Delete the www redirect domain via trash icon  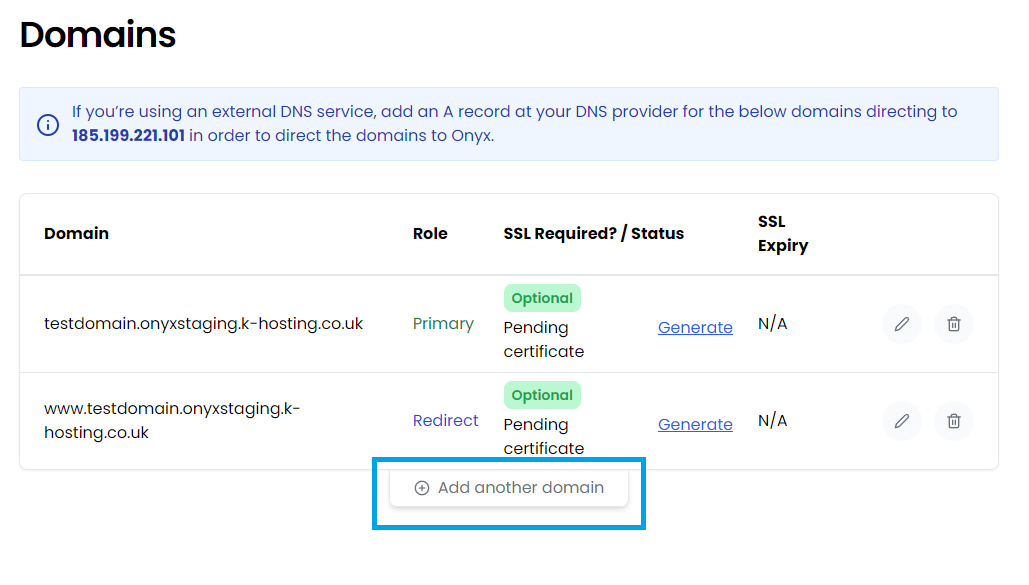tap(954, 421)
